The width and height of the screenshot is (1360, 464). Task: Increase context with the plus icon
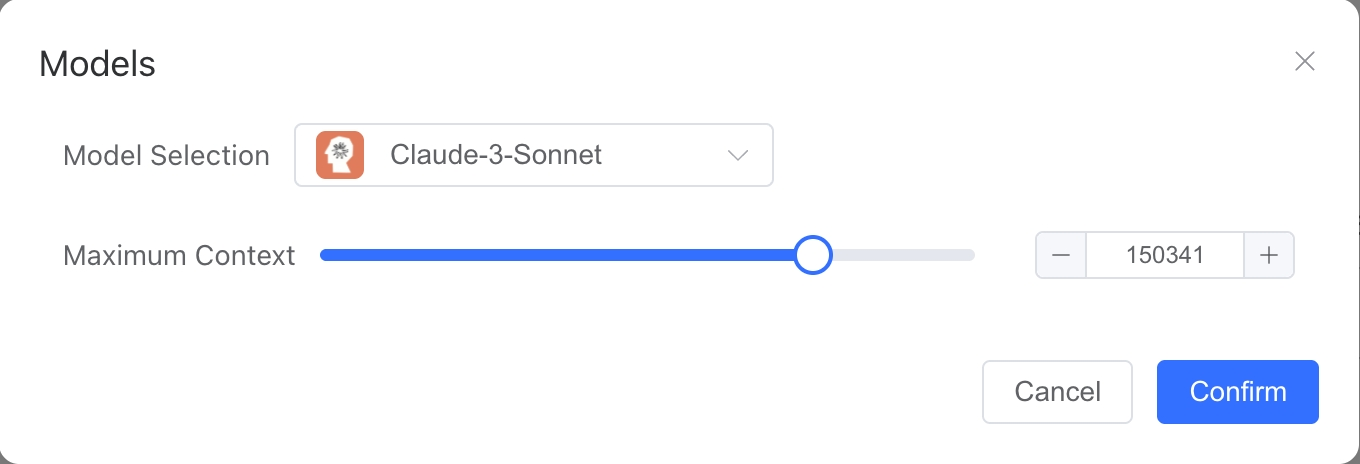(x=1269, y=255)
